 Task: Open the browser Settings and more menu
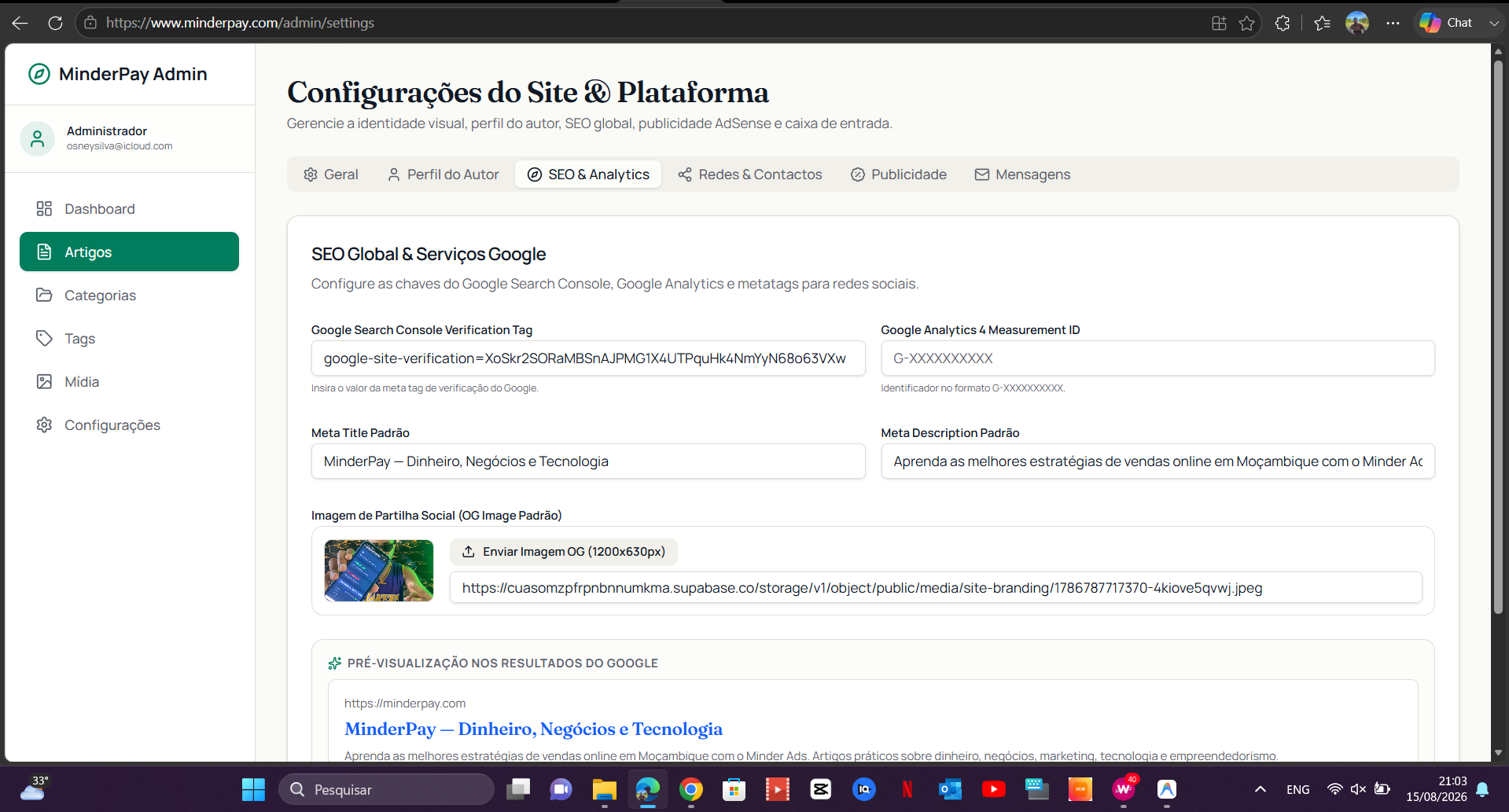[1393, 23]
